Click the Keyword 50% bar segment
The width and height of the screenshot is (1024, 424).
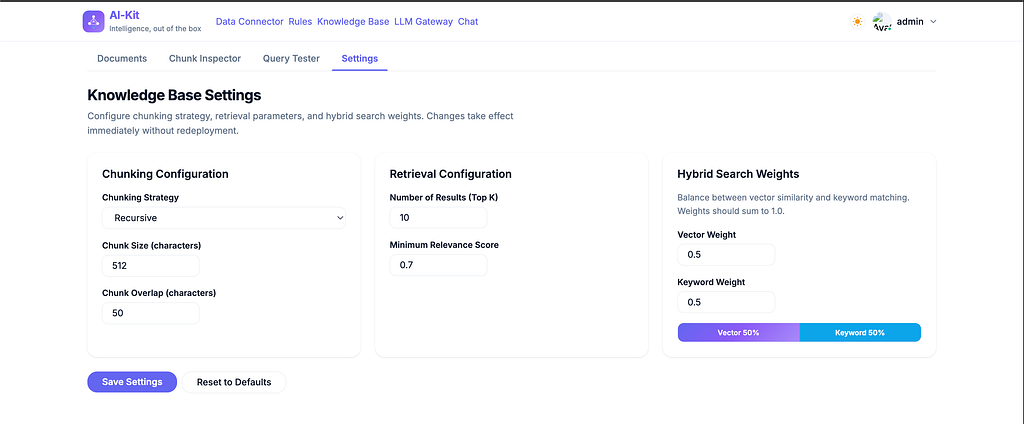[x=860, y=333]
